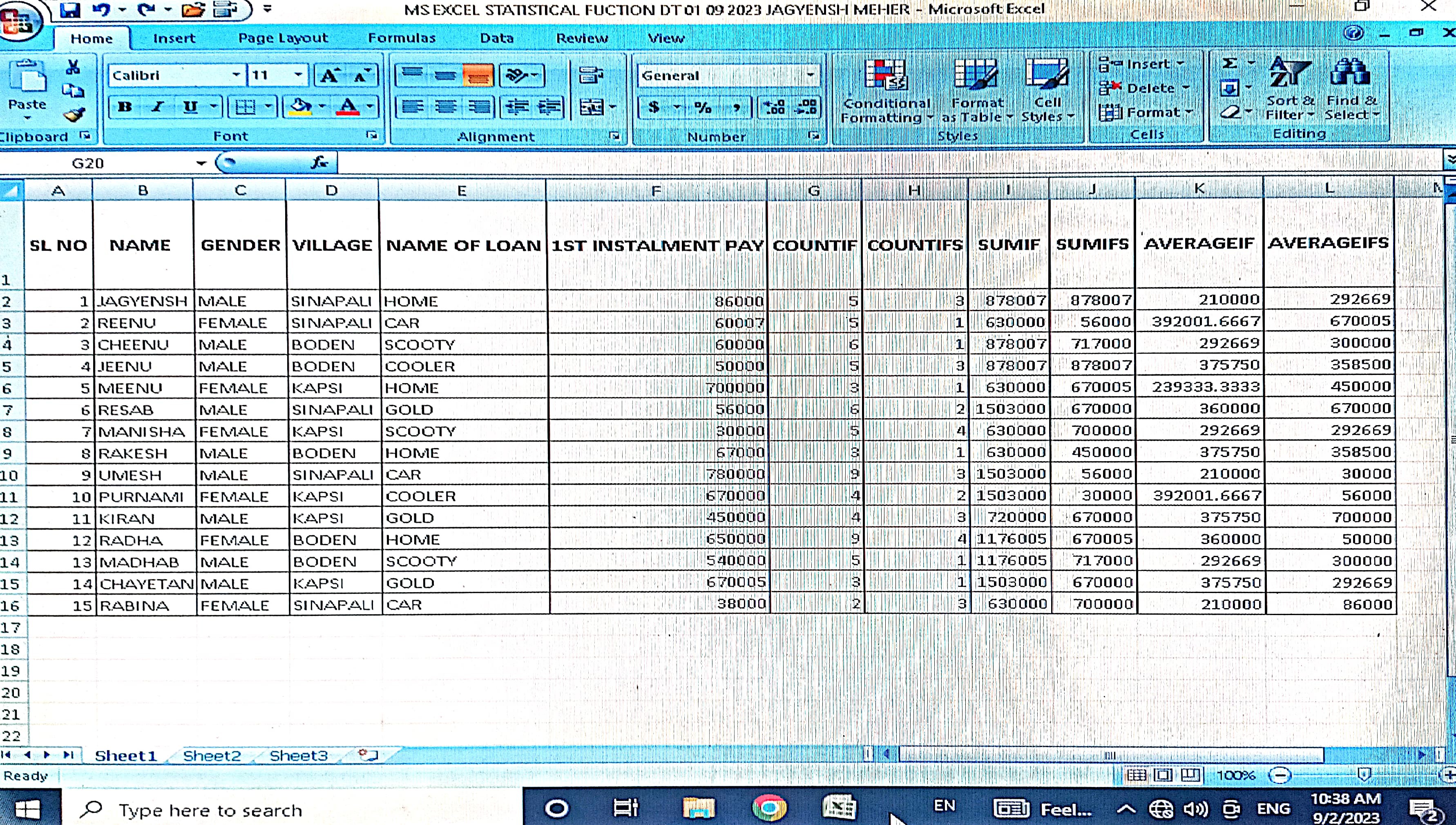
Task: Click the AutoSum sigma icon
Action: 1229,63
